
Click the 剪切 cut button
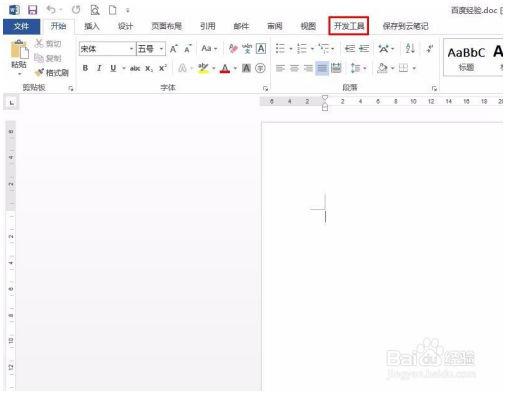[x=48, y=43]
